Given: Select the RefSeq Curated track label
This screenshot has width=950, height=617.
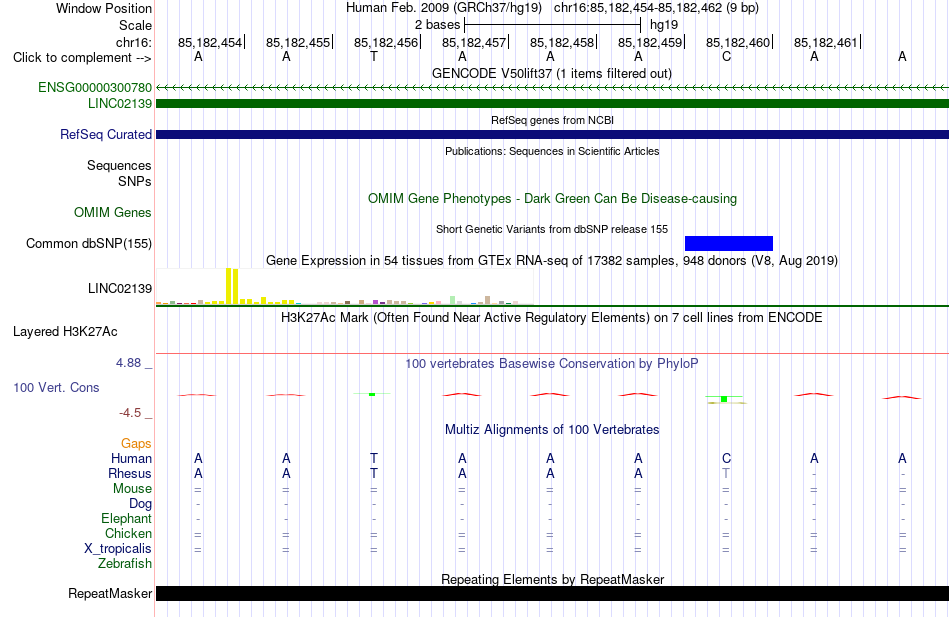Looking at the screenshot, I should (105, 135).
